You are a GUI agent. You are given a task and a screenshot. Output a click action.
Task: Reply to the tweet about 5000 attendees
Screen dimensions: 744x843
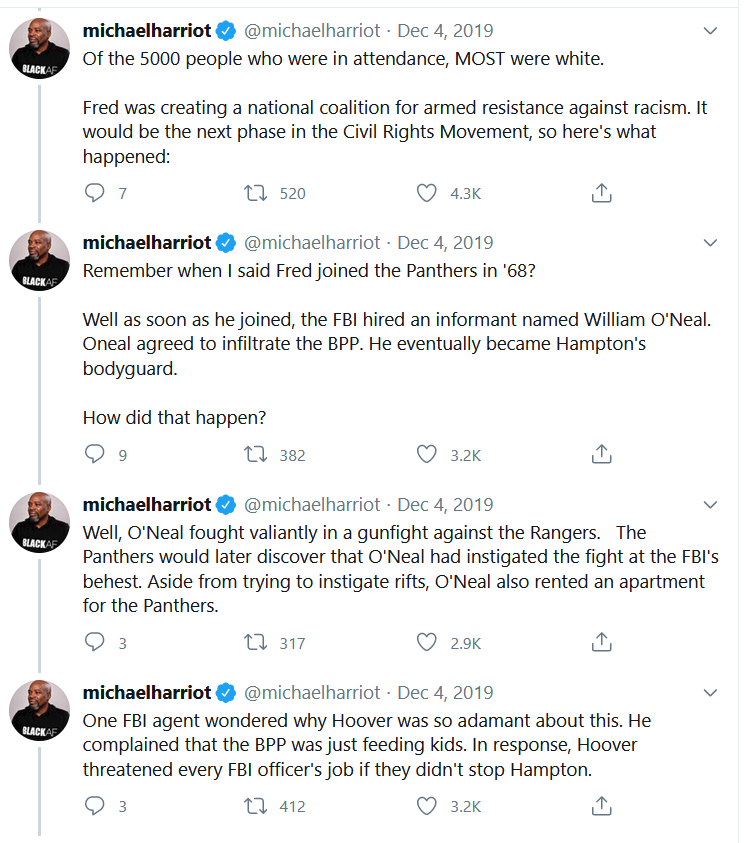click(x=95, y=193)
